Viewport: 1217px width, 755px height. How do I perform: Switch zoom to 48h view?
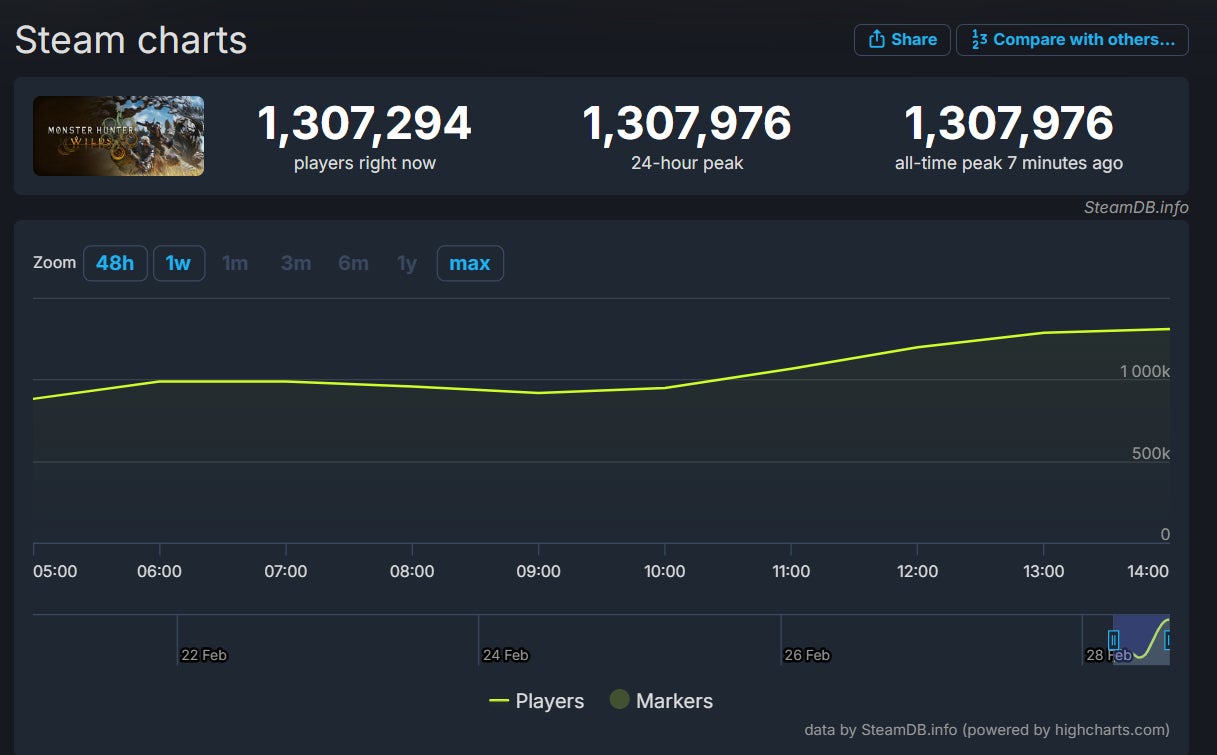115,263
